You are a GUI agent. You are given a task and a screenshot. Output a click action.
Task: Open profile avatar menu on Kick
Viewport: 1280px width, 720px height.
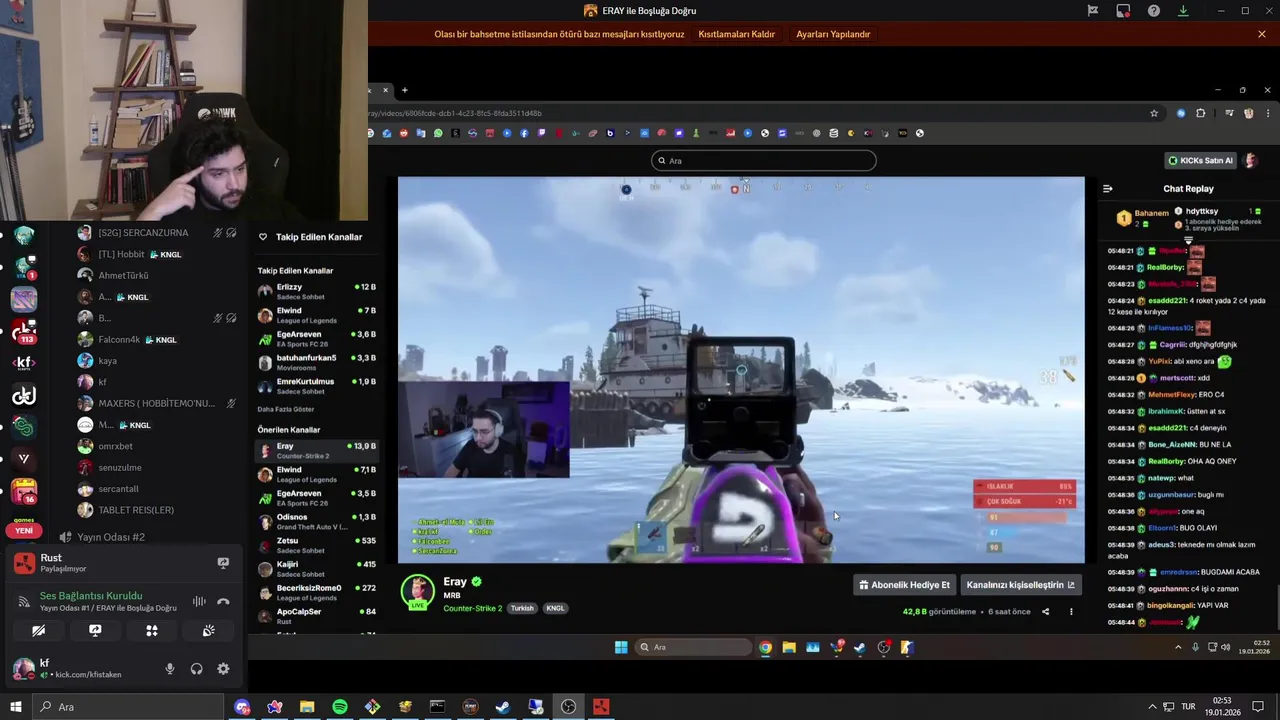[x=1251, y=160]
